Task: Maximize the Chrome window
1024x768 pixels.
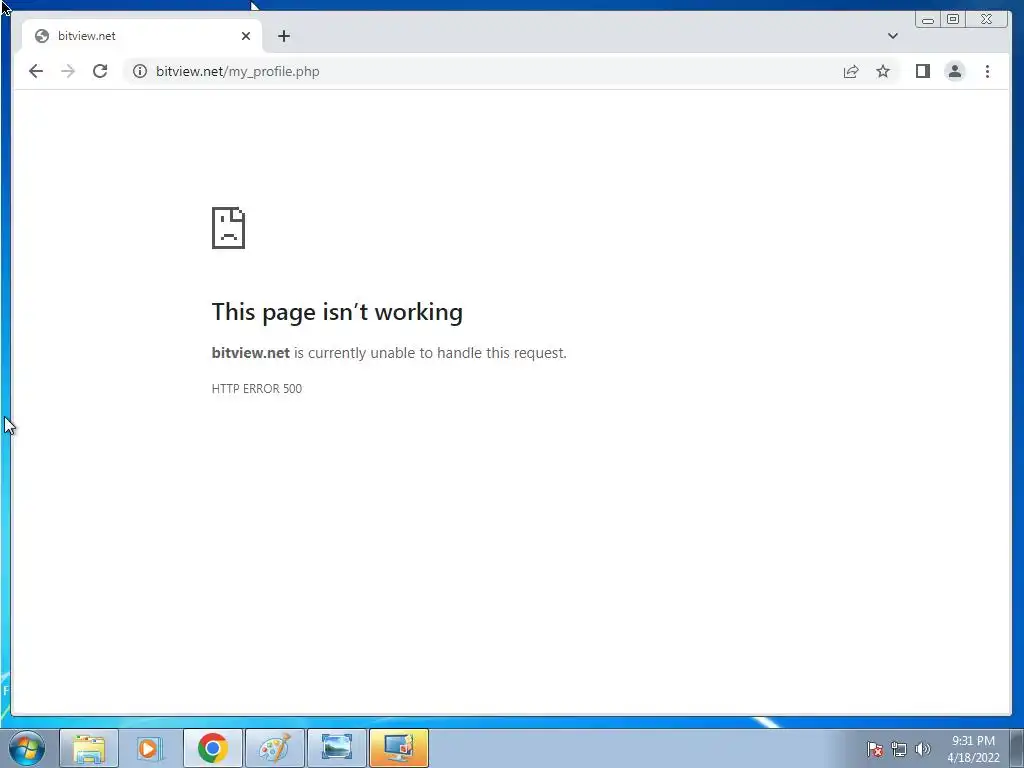Action: 953,20
